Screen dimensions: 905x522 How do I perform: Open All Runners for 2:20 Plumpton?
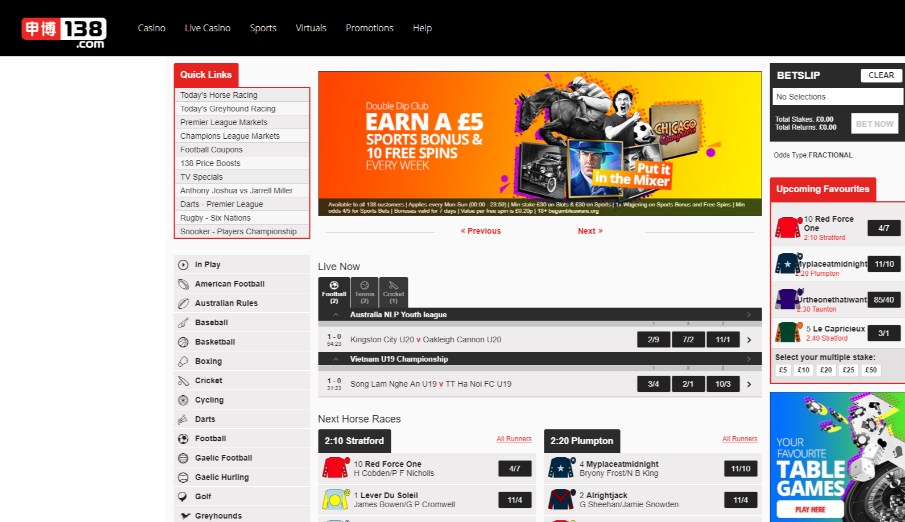click(x=739, y=439)
